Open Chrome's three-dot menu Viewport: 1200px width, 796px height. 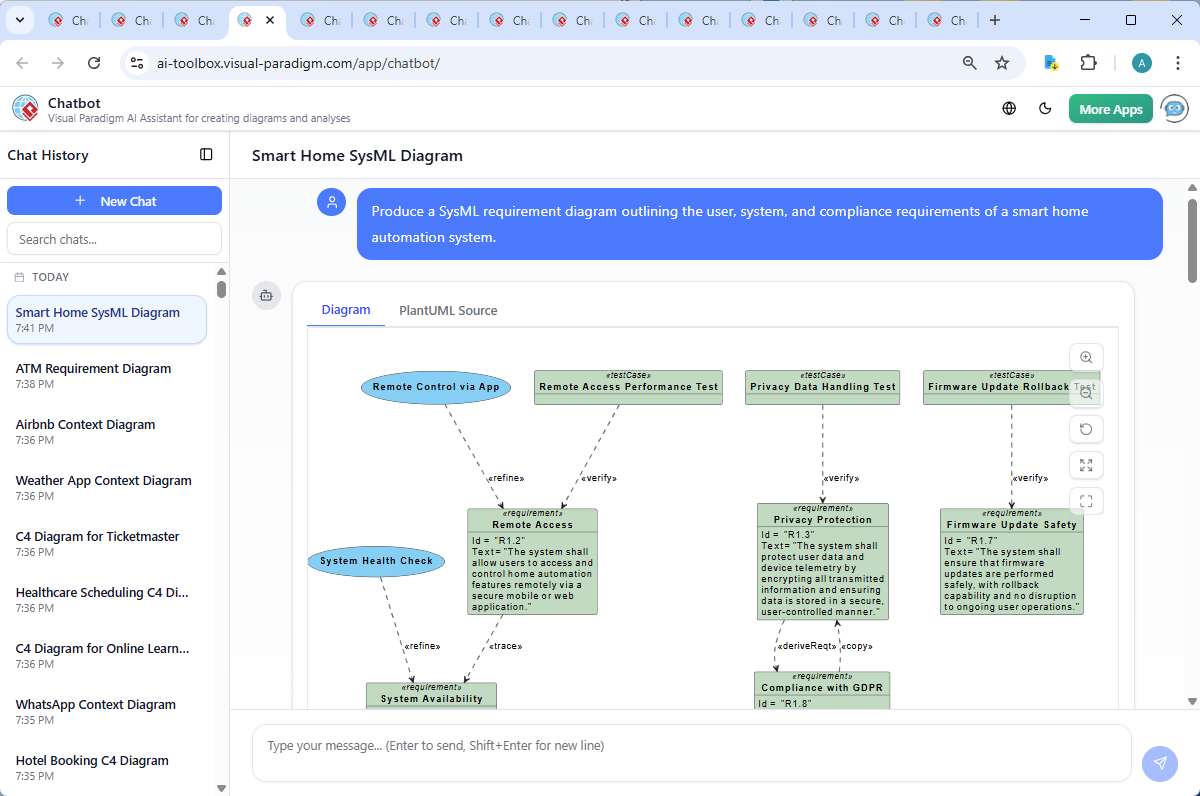pyautogui.click(x=1177, y=62)
